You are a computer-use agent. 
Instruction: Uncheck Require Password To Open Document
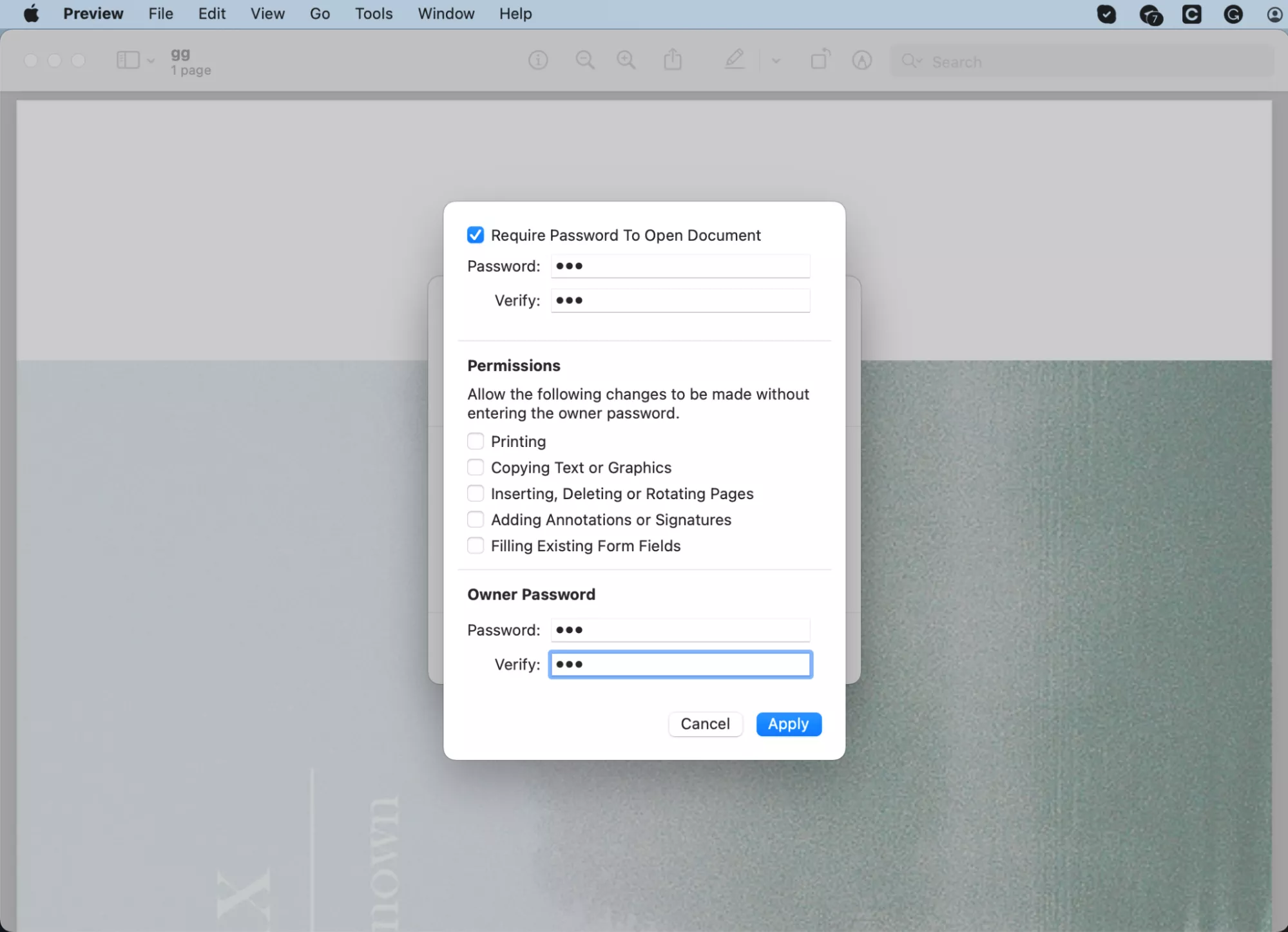point(476,235)
